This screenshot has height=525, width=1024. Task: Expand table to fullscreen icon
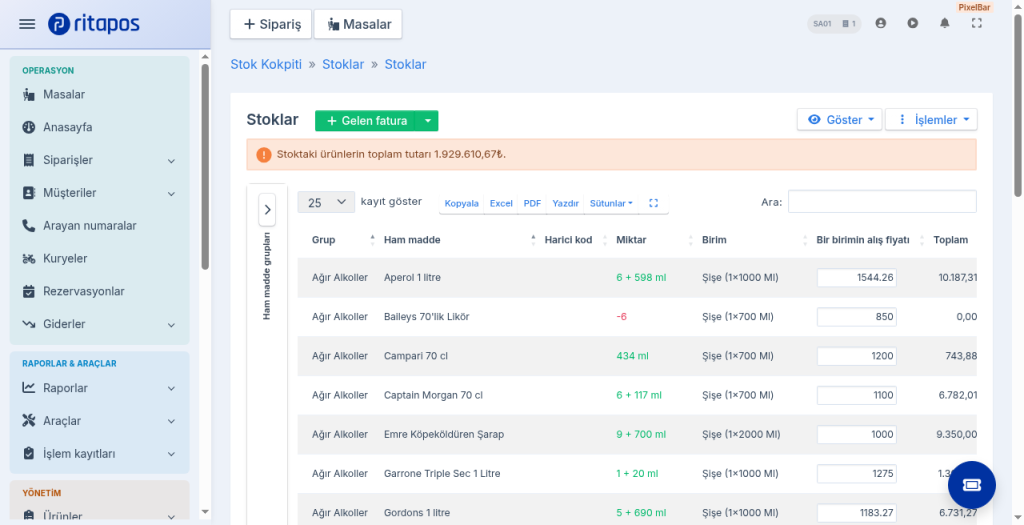pos(653,203)
